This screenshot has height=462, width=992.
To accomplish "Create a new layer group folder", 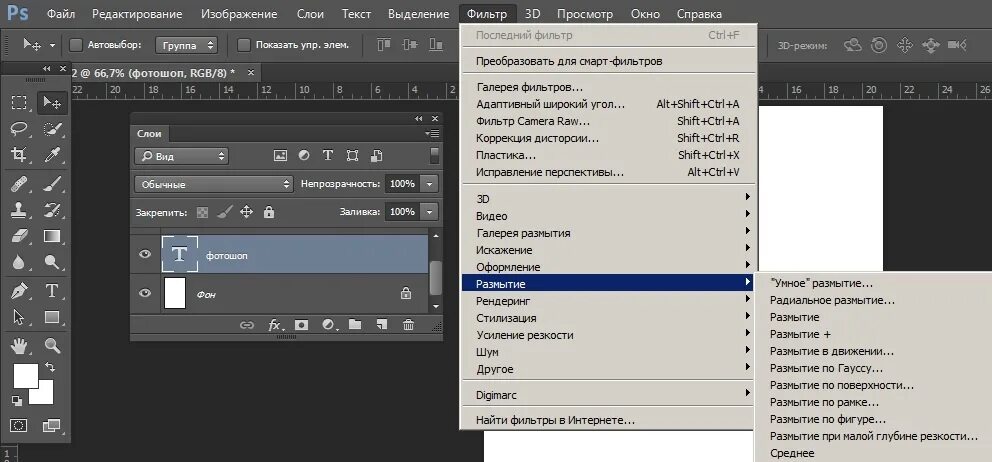I will tap(355, 325).
